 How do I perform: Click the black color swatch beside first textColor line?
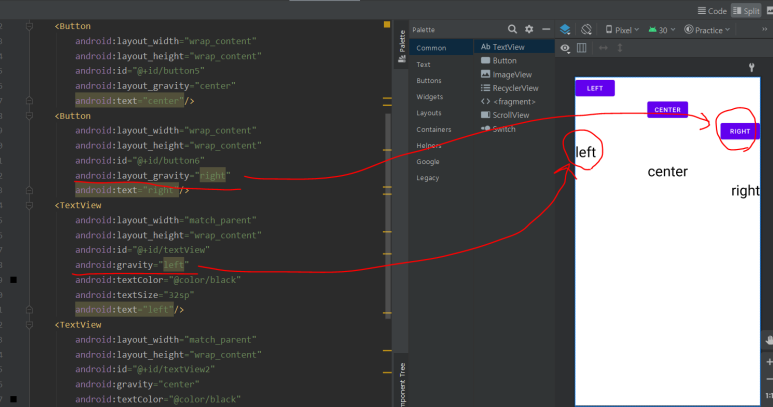pos(14,280)
